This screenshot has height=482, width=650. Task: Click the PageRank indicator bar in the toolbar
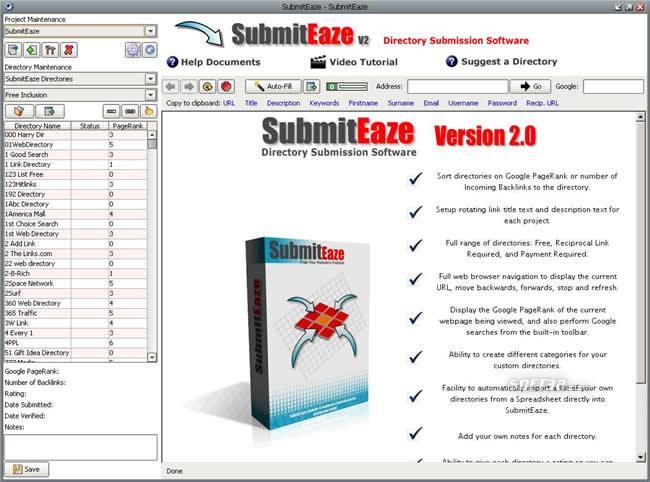pos(347,87)
